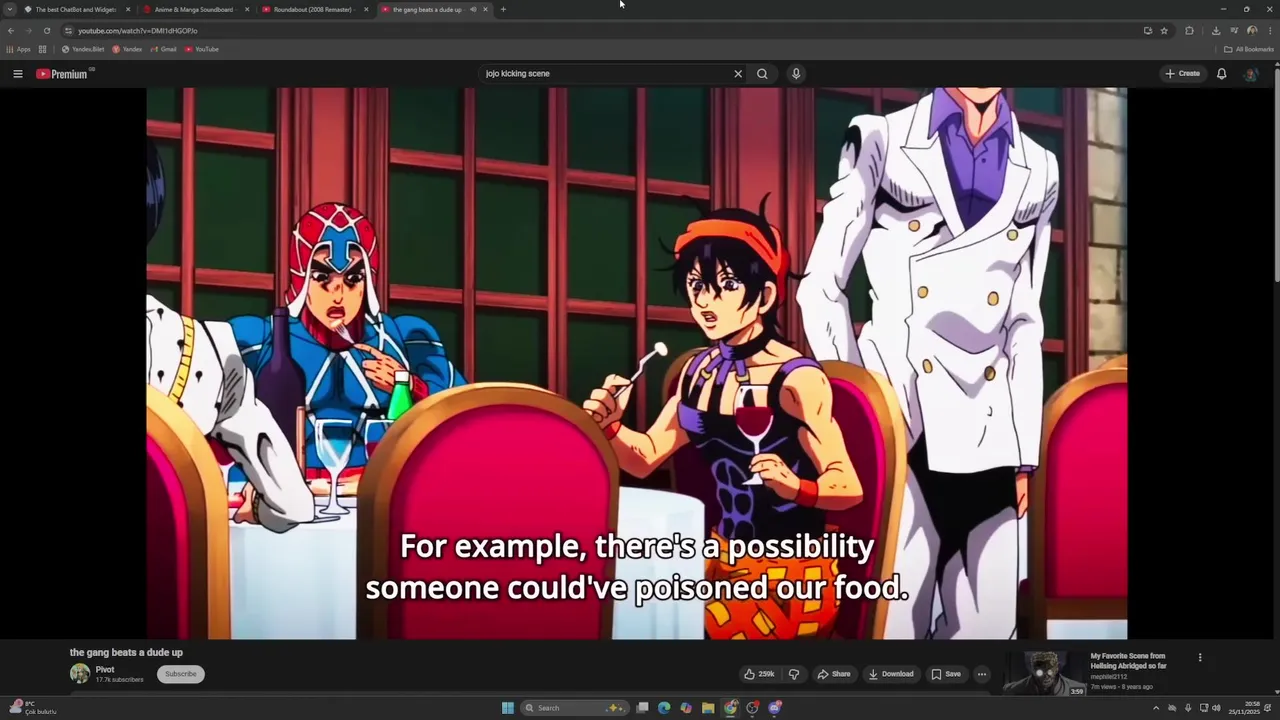This screenshot has height=720, width=1280.
Task: Open the taskbar clock showing 20:58
Action: tap(1246, 708)
